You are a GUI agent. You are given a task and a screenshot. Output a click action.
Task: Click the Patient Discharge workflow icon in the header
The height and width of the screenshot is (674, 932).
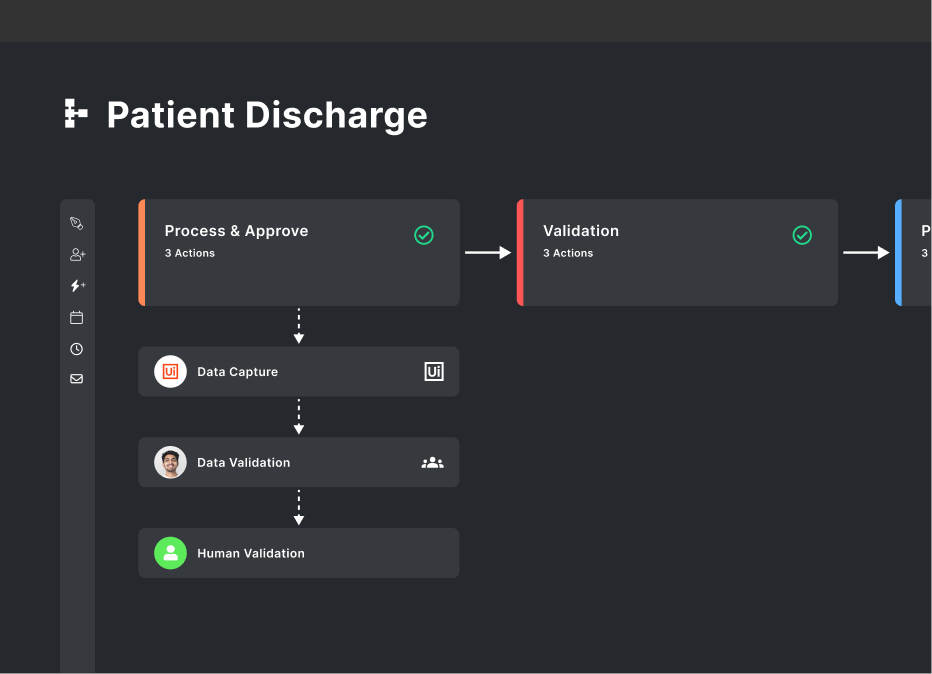click(x=75, y=114)
